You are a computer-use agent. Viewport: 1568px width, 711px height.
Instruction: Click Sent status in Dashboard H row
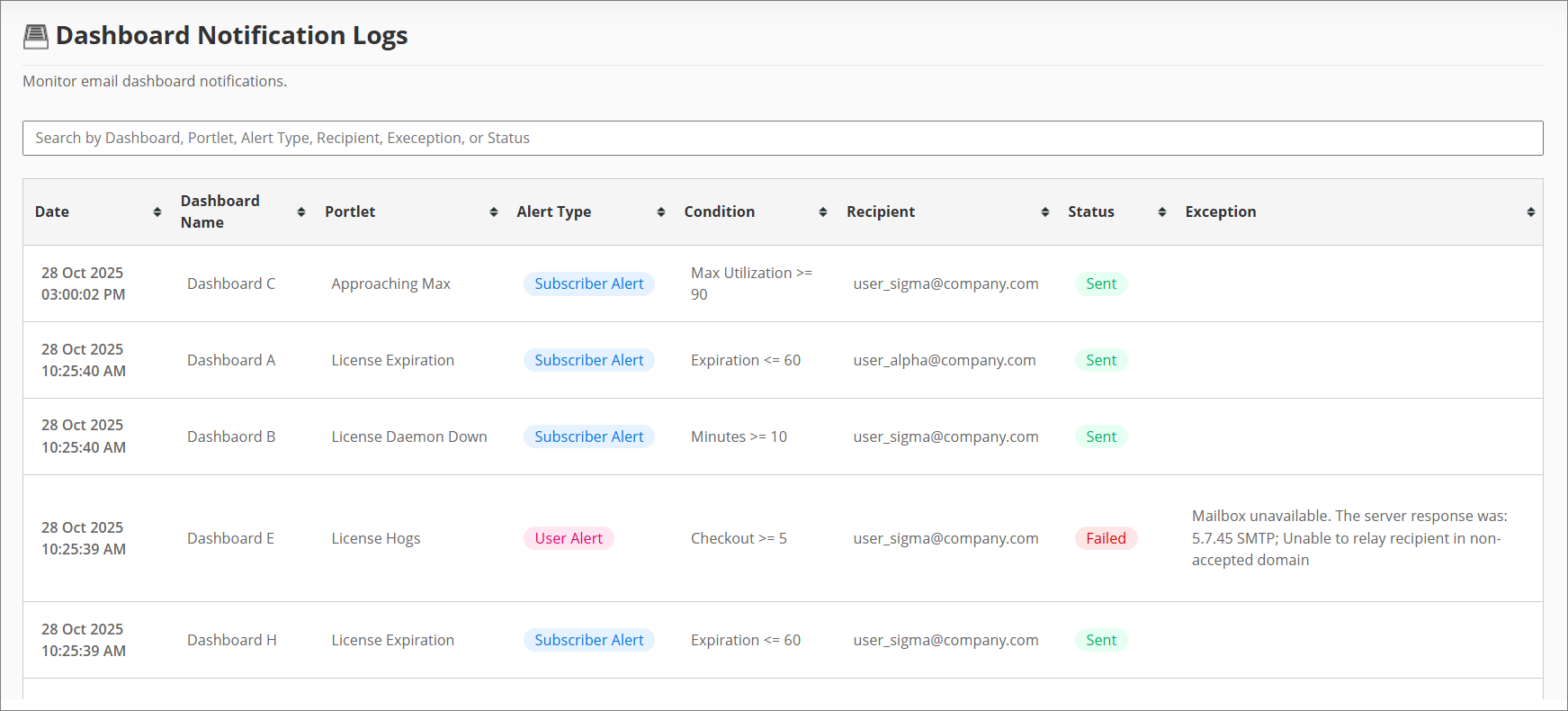[x=1101, y=640]
